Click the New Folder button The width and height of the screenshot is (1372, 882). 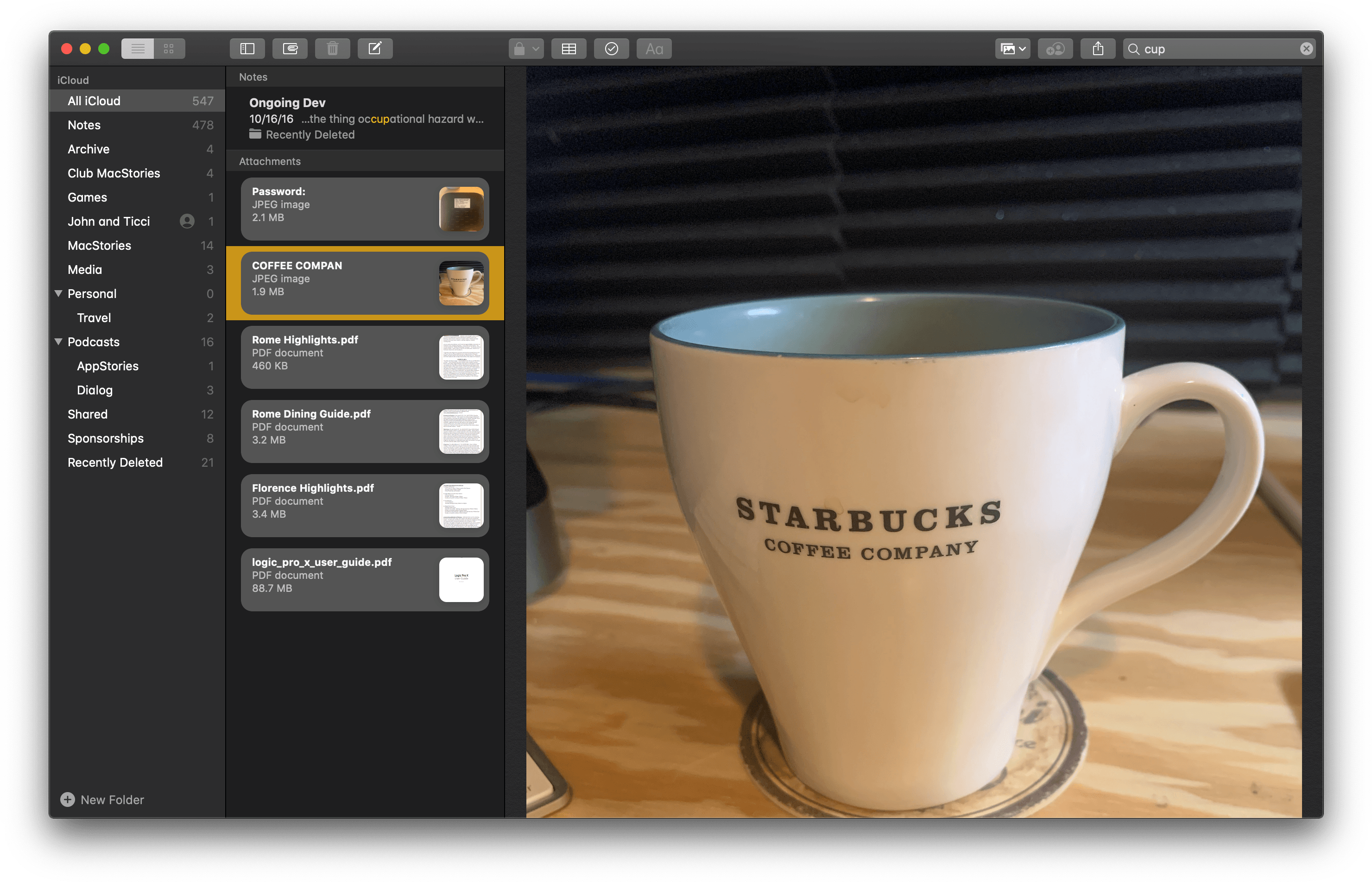pyautogui.click(x=102, y=800)
